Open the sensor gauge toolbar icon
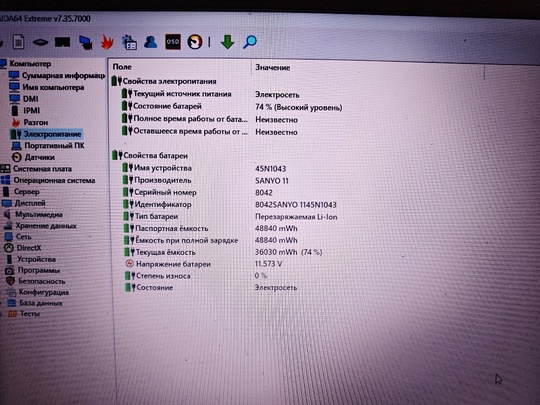 (195, 42)
